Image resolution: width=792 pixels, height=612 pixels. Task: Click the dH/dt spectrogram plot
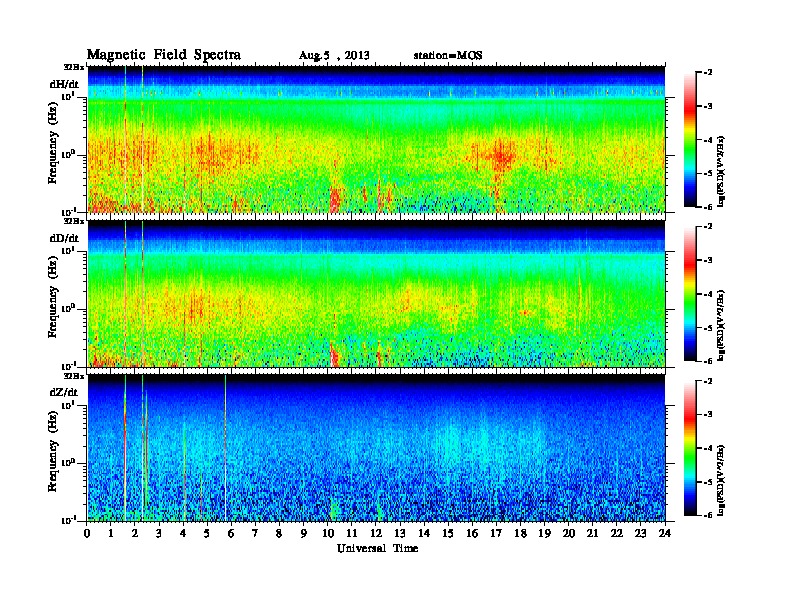(376, 139)
